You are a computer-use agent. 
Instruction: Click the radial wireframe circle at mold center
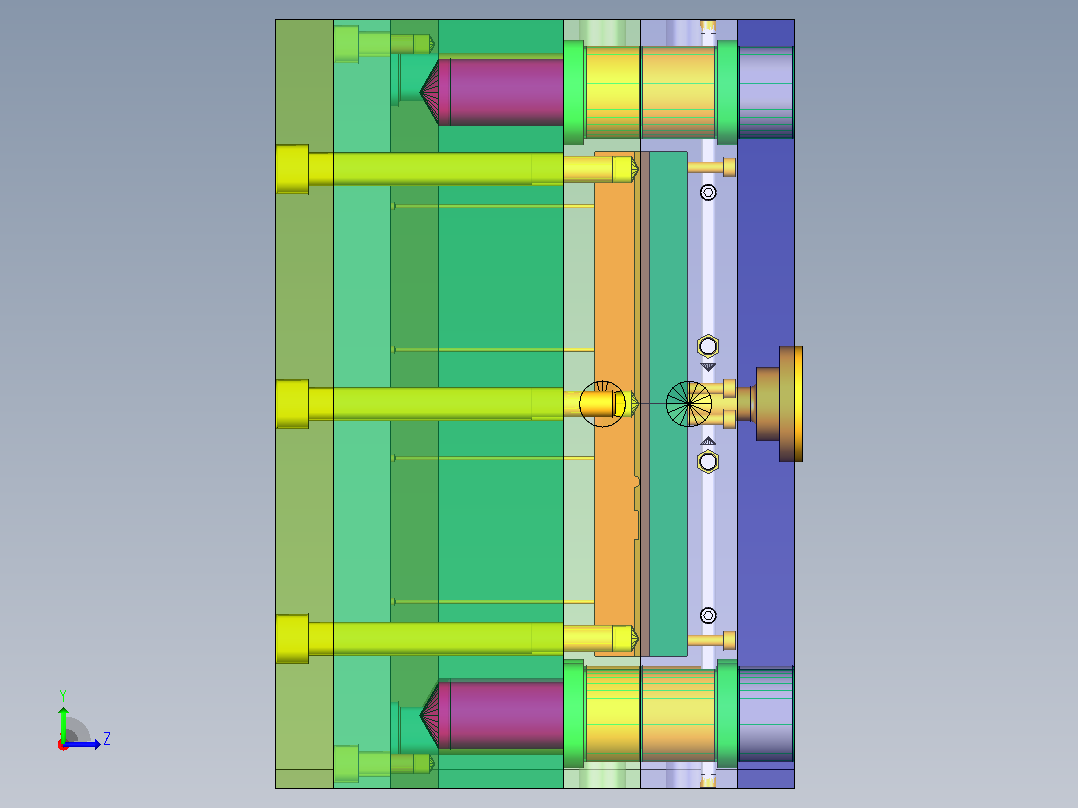(689, 404)
